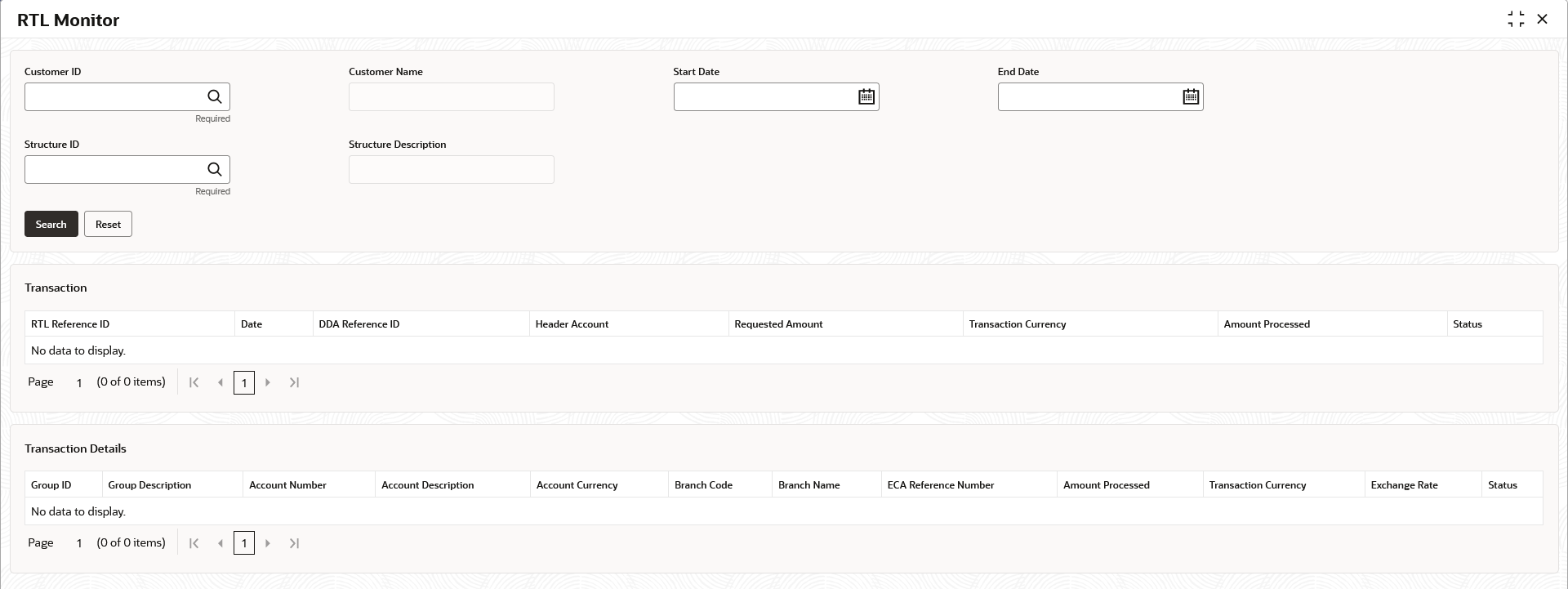Go to next page in Transaction Details table

pyautogui.click(x=268, y=543)
